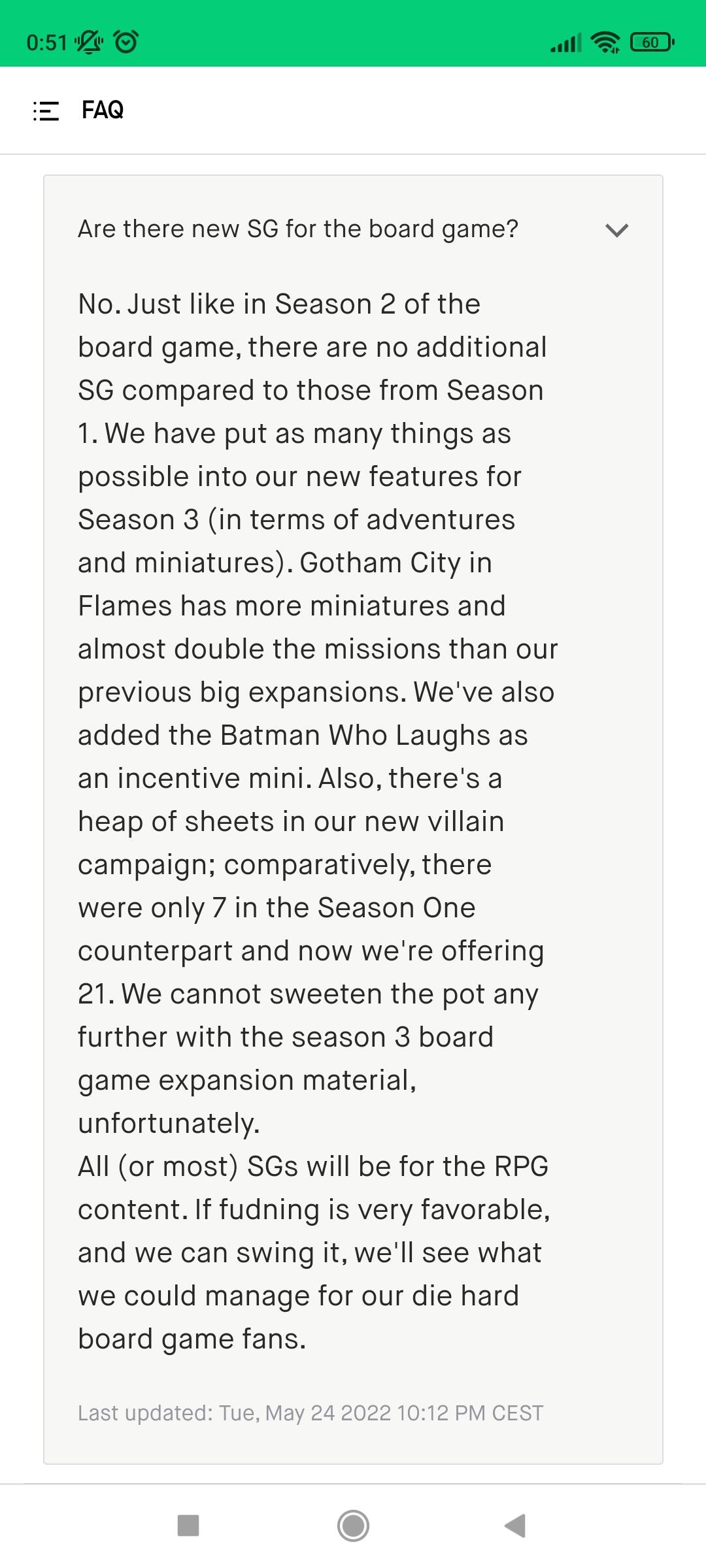Tap the question 'Are there new SG for the board game?'
This screenshot has height=1568, width=706.
point(298,229)
